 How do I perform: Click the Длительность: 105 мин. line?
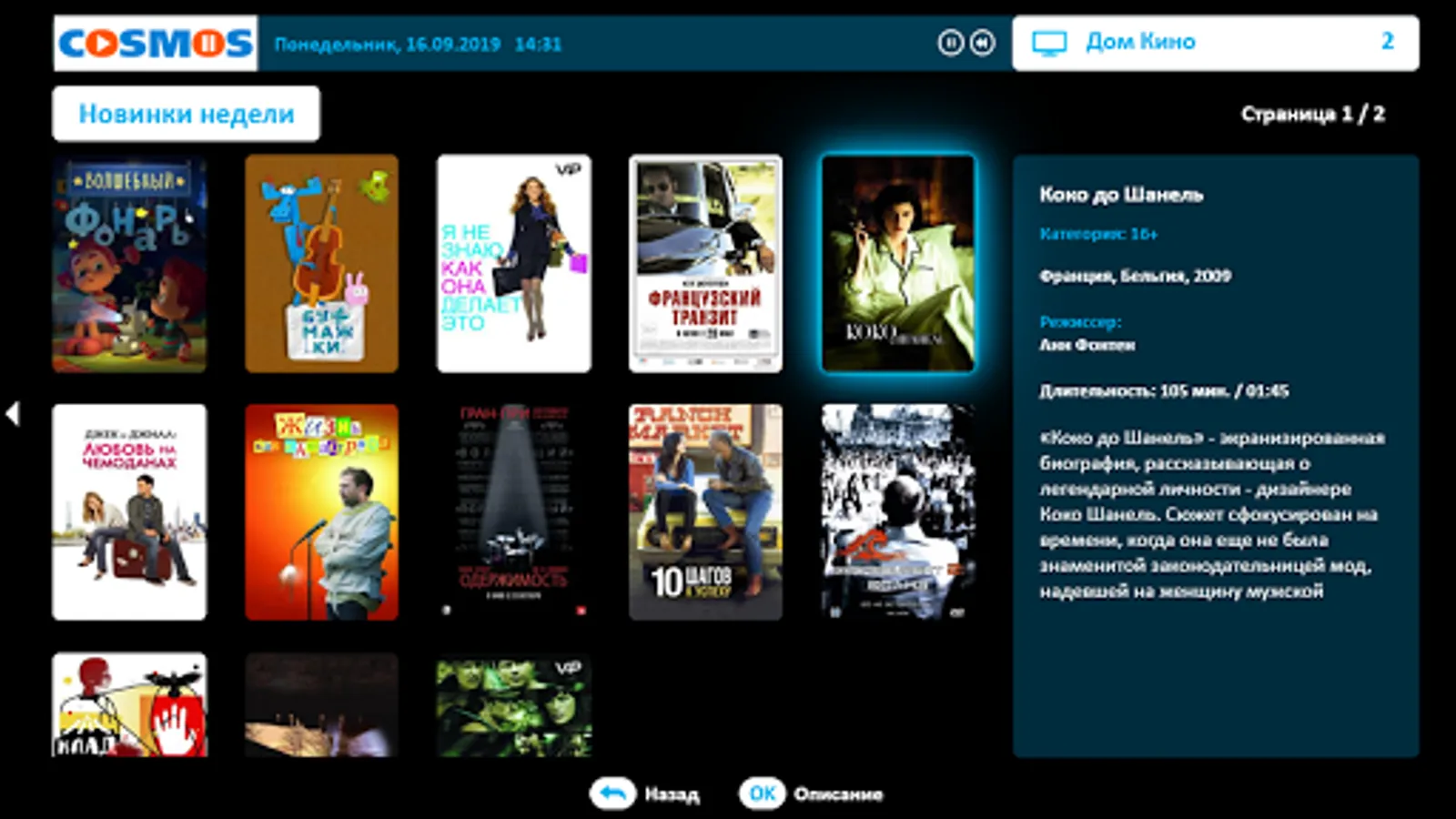click(x=1164, y=391)
